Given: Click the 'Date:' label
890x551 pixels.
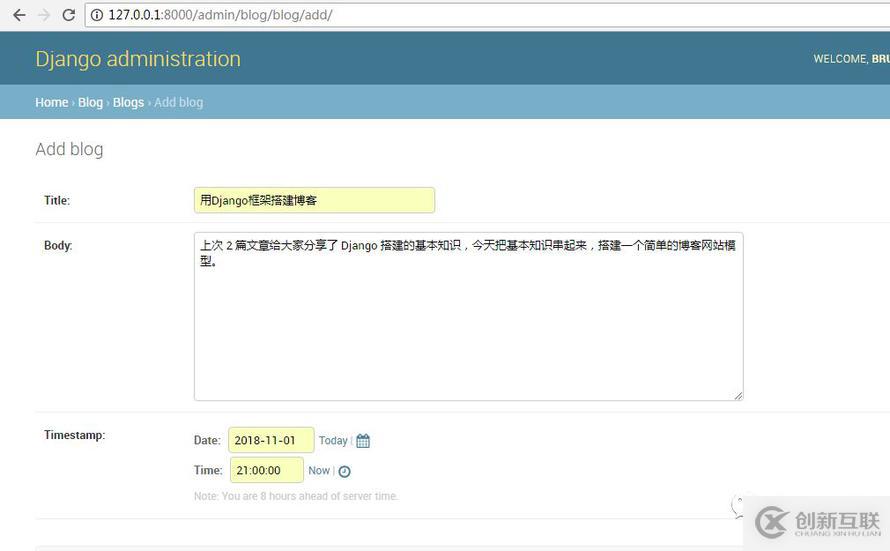Looking at the screenshot, I should pos(207,440).
